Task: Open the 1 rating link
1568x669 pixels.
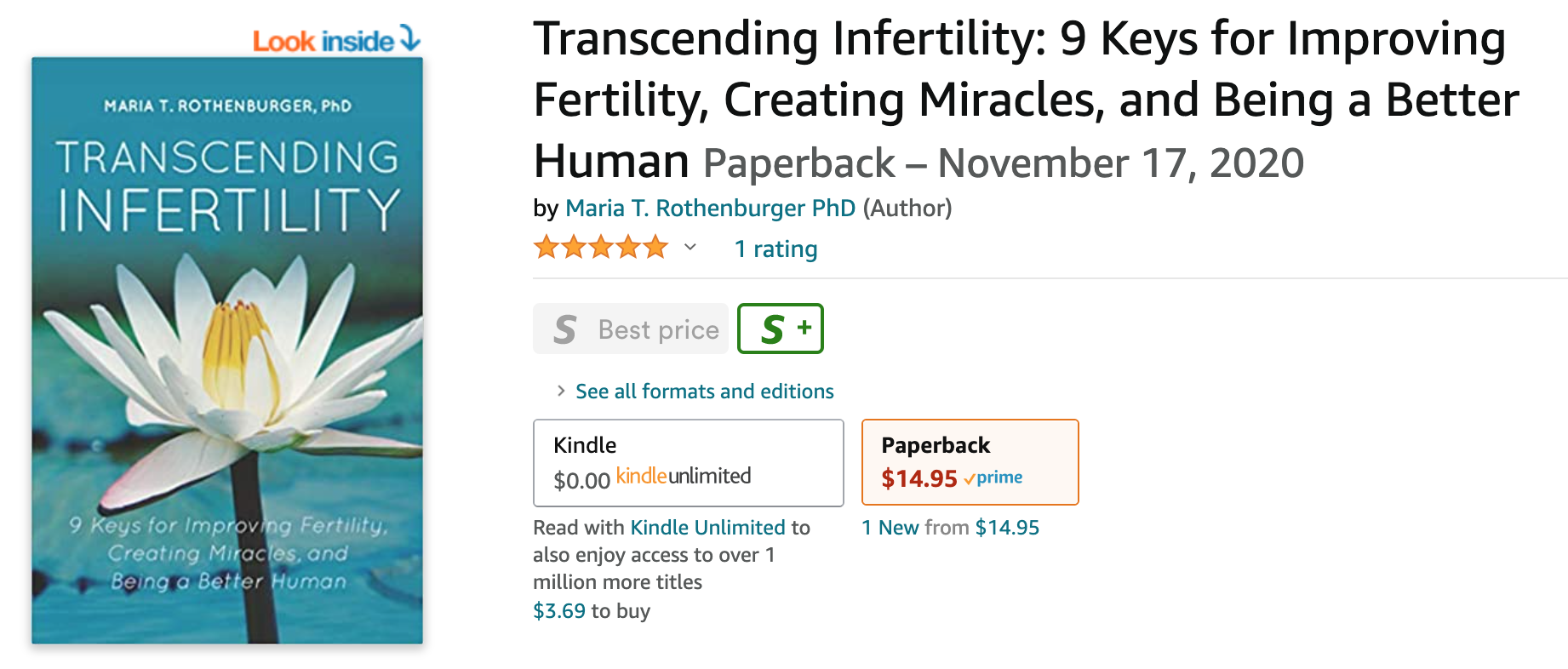Action: (775, 249)
